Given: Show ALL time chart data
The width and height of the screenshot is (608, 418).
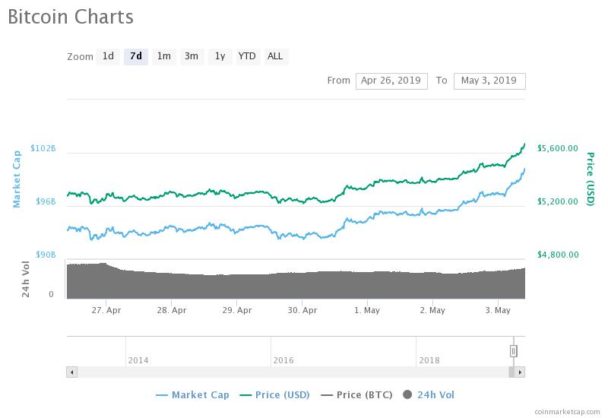Looking at the screenshot, I should tap(275, 57).
